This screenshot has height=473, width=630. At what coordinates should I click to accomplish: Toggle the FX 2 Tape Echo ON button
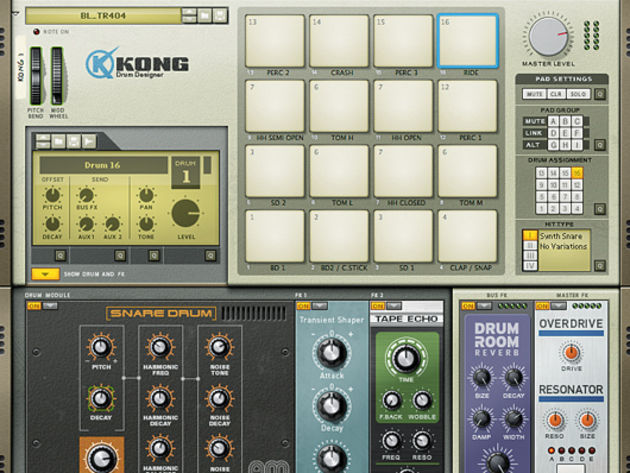(378, 306)
